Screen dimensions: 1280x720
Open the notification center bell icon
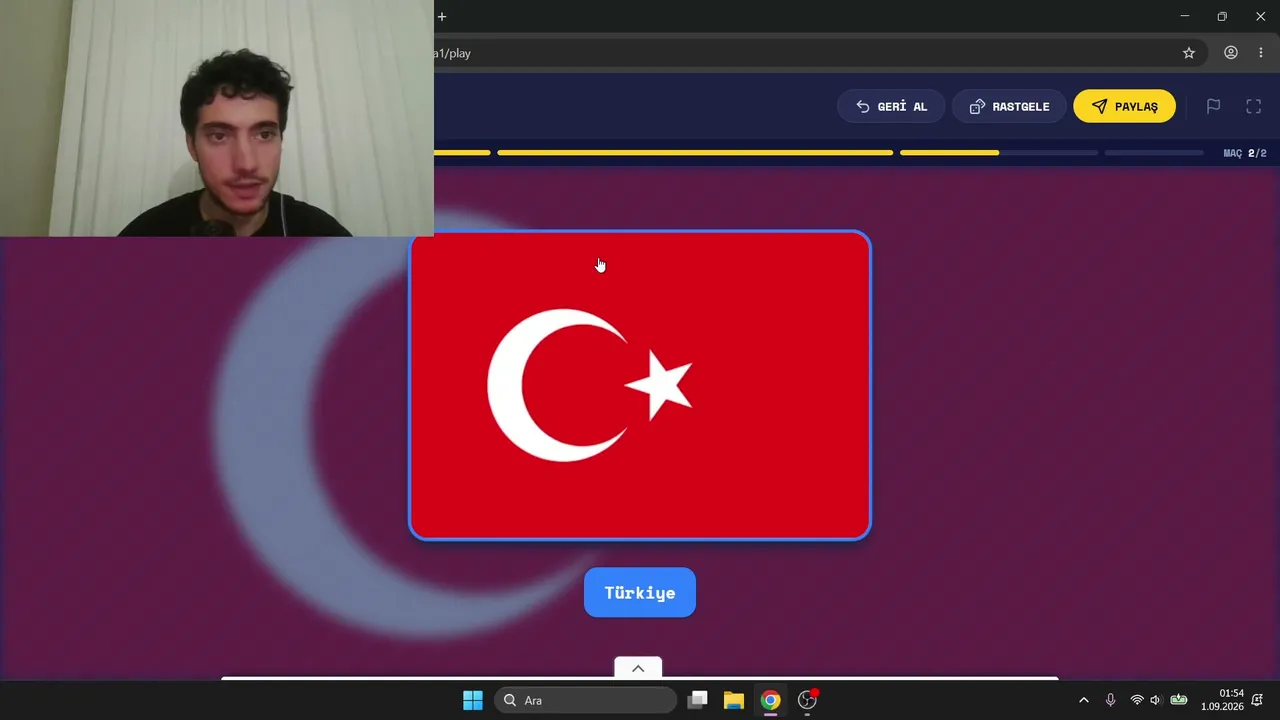(x=1257, y=700)
